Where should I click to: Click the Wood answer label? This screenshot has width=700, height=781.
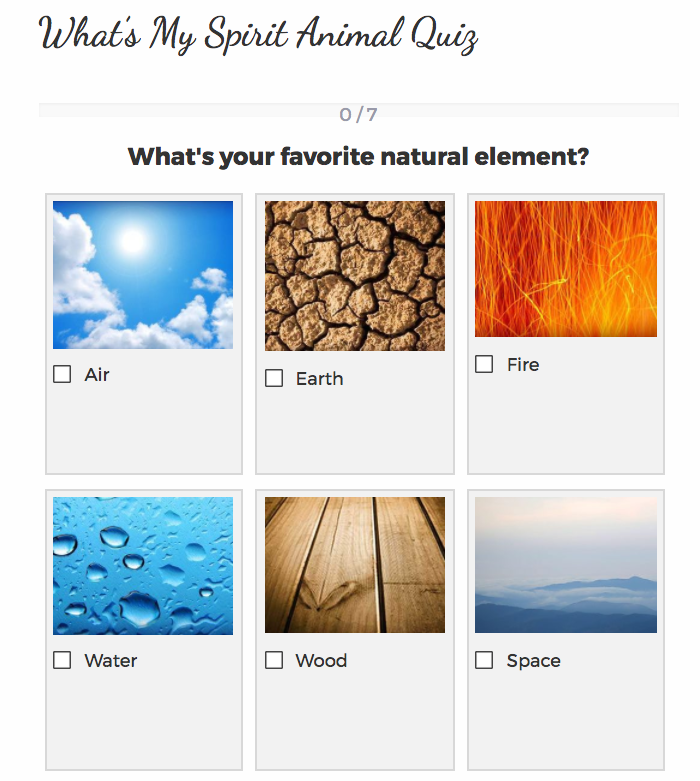pyautogui.click(x=321, y=661)
